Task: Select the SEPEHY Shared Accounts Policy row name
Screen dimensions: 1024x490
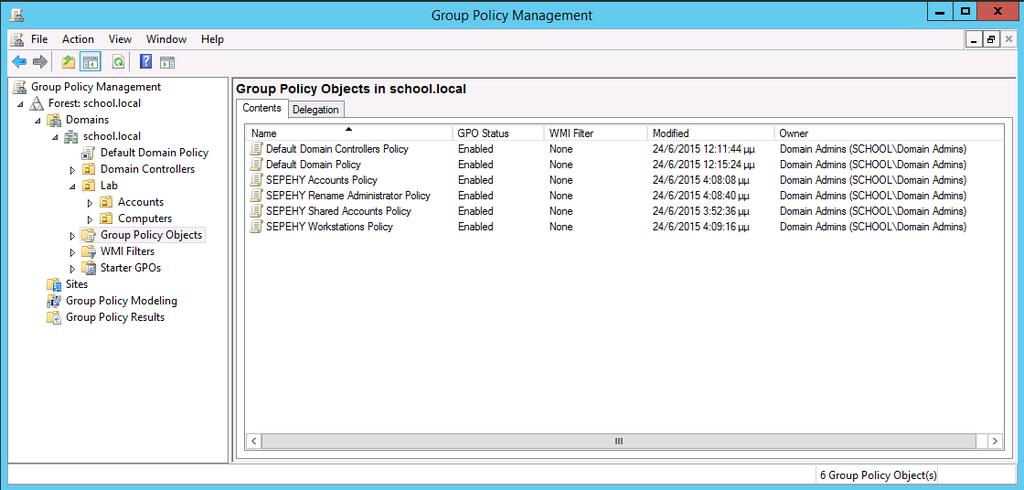Action: (338, 211)
